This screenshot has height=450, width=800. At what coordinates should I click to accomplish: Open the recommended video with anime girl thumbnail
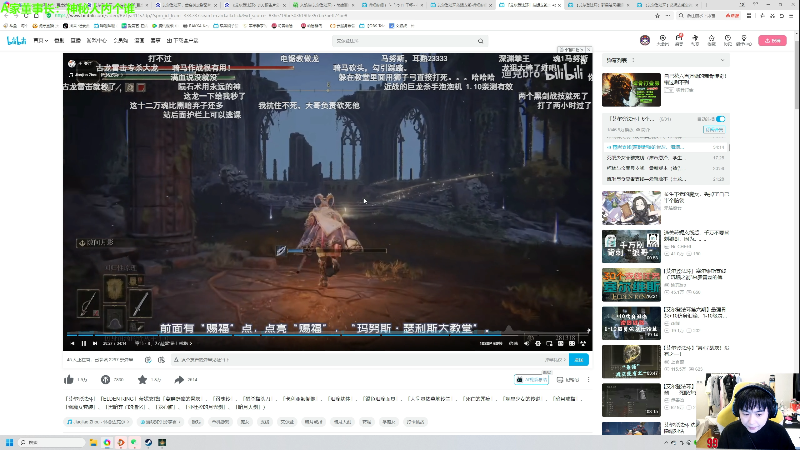[x=631, y=208]
